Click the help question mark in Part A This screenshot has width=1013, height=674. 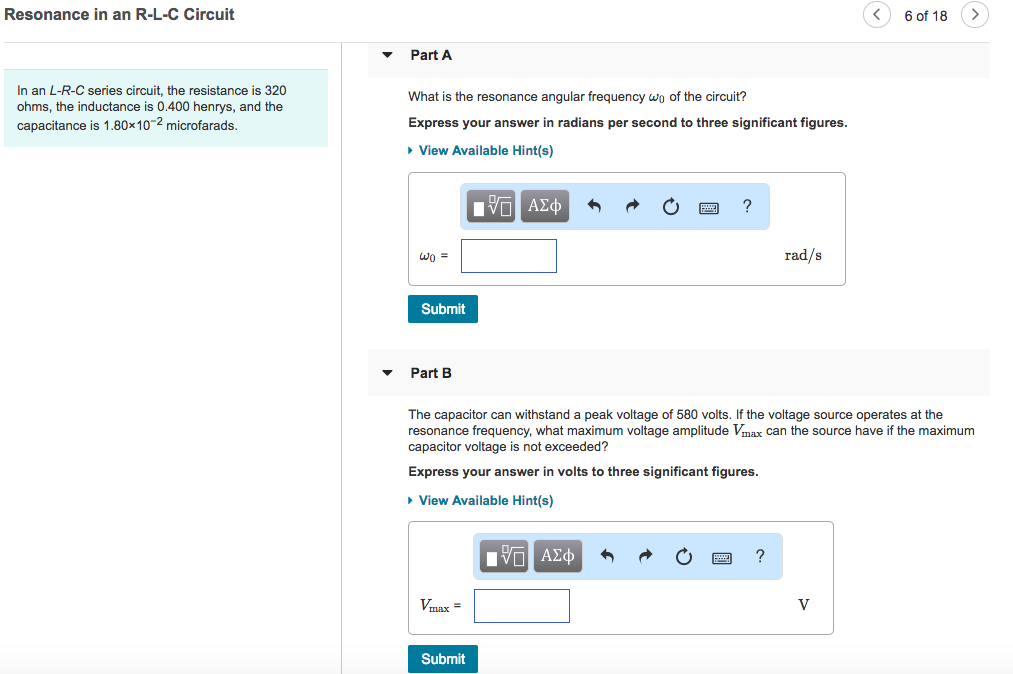tap(747, 207)
